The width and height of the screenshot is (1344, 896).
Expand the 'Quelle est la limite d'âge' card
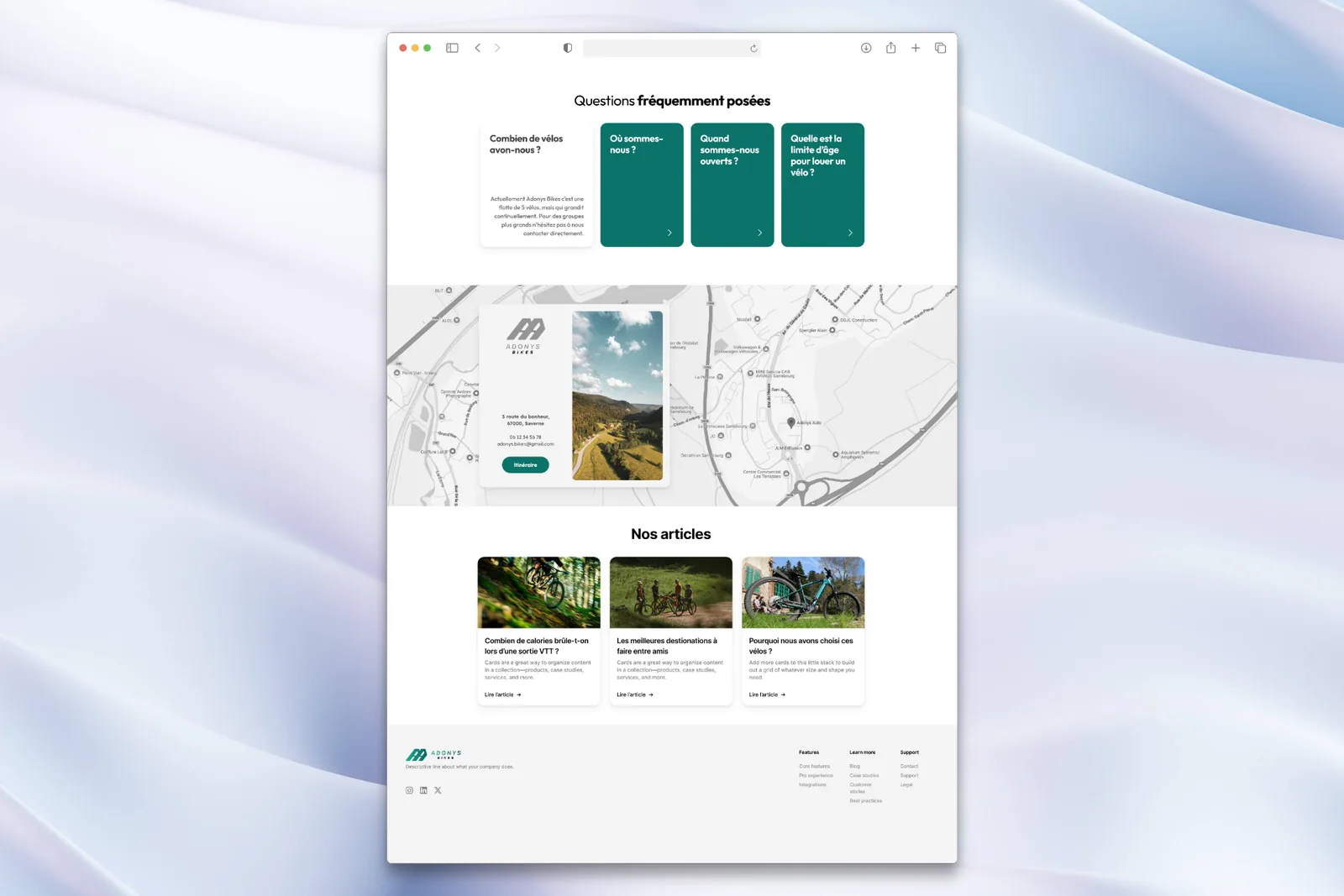click(x=823, y=185)
